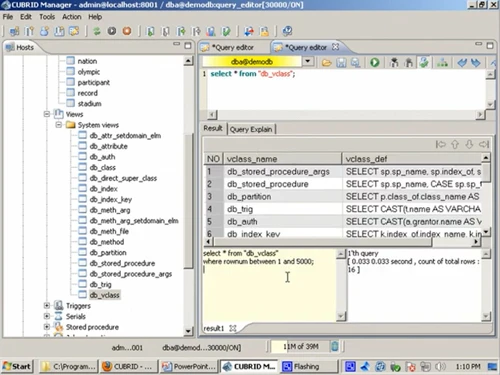The height and width of the screenshot is (375, 500).
Task: Select the olympic table in tree
Action: pos(89,72)
